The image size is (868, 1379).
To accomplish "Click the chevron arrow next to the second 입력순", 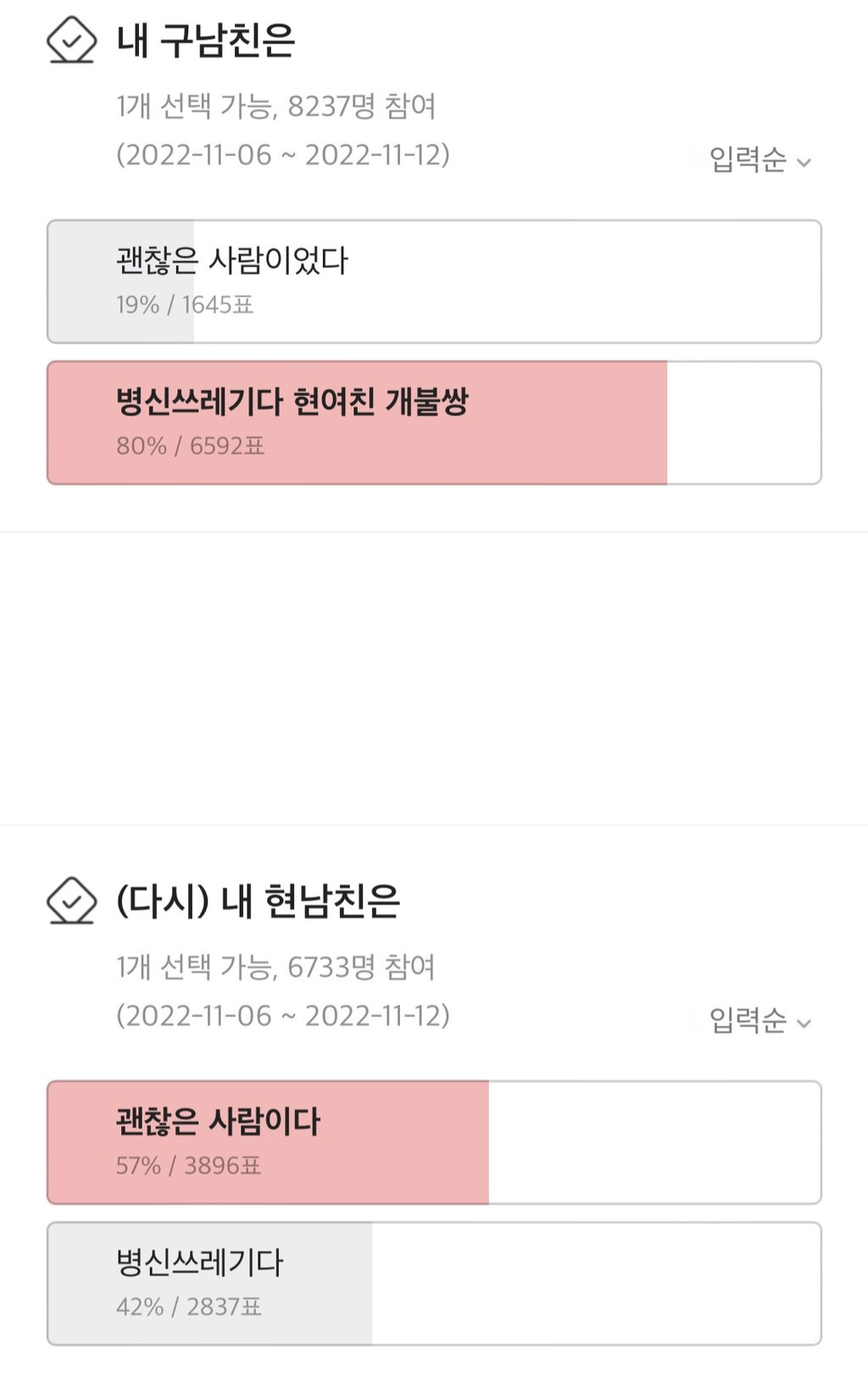I will pos(804,1023).
